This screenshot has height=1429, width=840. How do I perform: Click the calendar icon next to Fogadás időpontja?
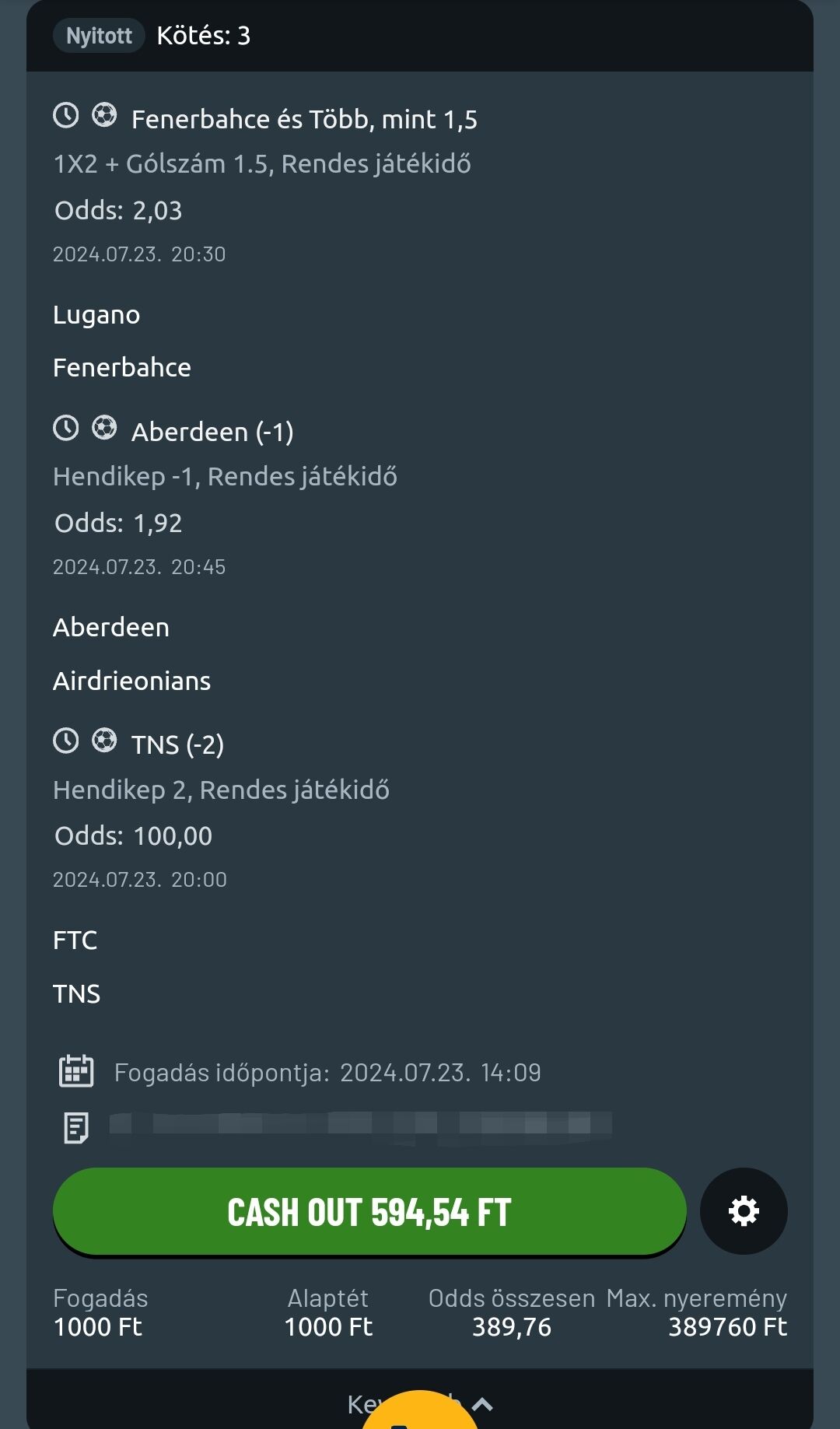(76, 1071)
